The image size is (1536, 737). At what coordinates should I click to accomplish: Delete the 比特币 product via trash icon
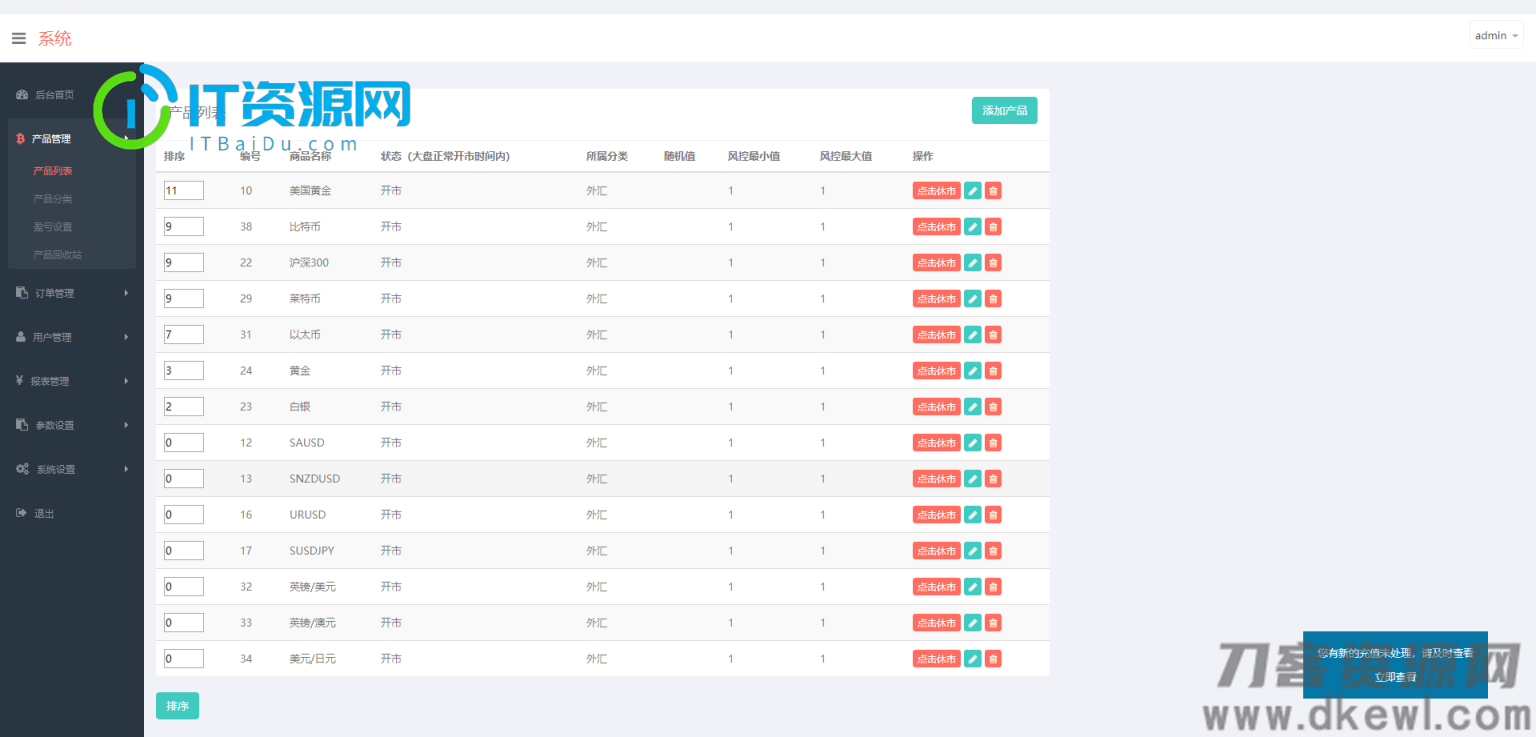tap(993, 227)
